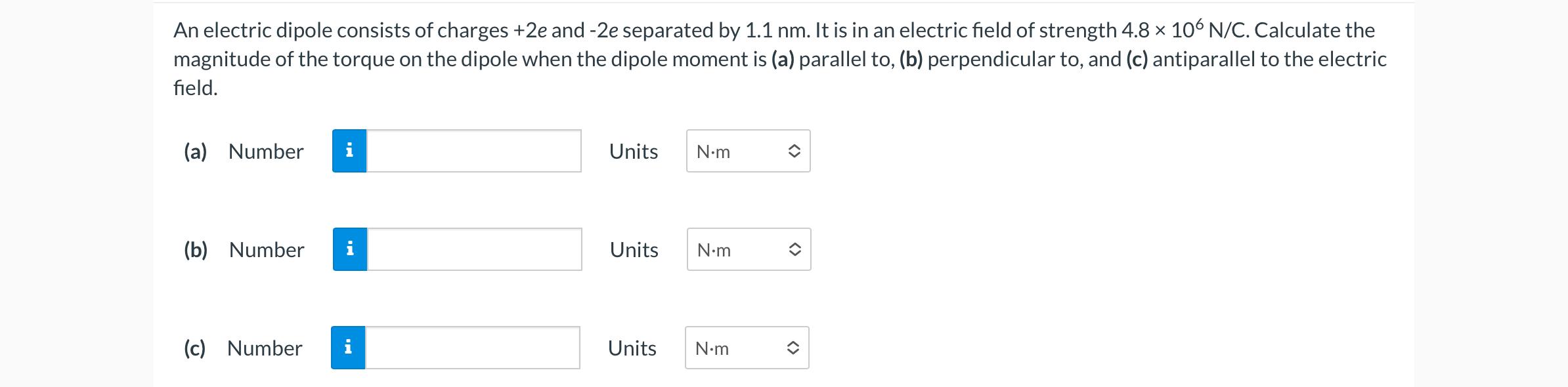Click the info marker on the last answer row
Viewport: 1568px width, 387px height.
349,348
